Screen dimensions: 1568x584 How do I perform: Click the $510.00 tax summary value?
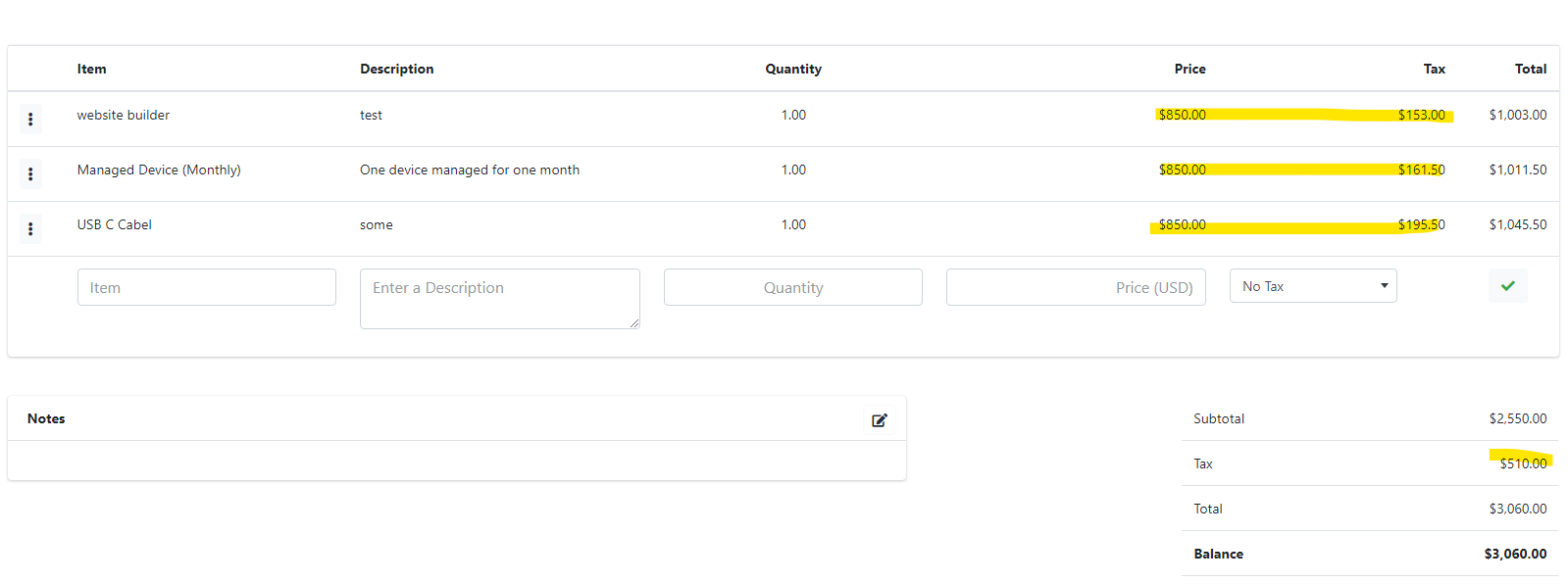pyautogui.click(x=1523, y=463)
